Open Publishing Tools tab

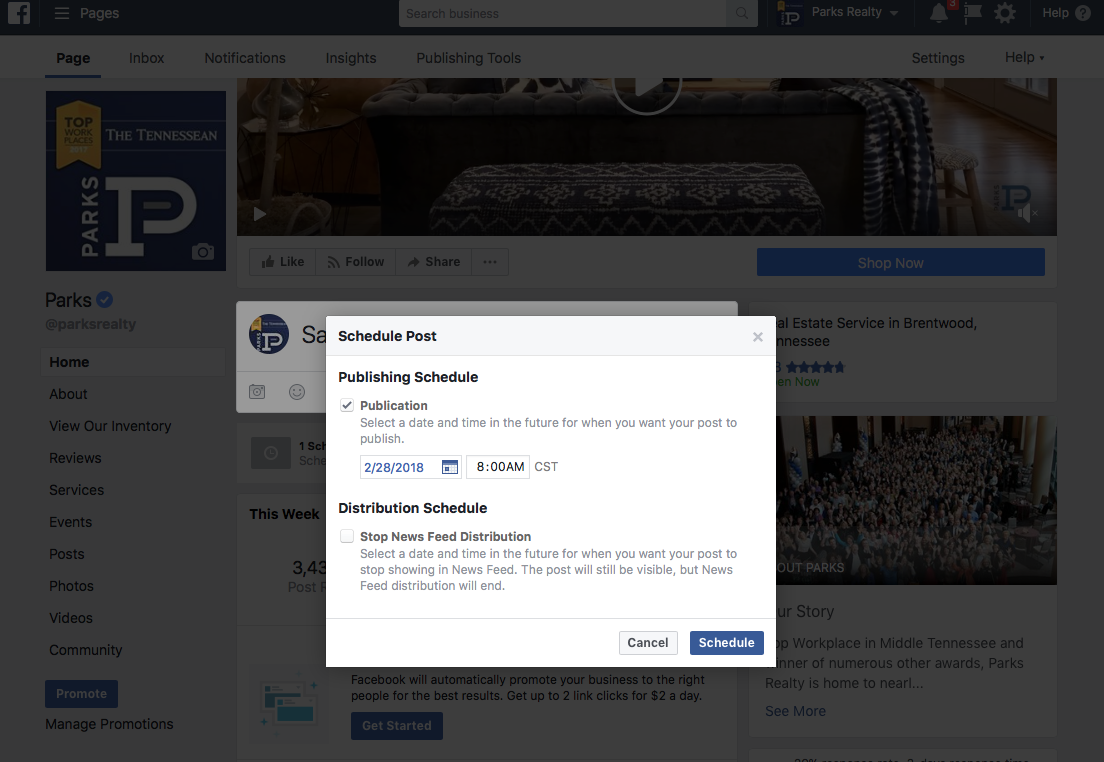point(468,58)
